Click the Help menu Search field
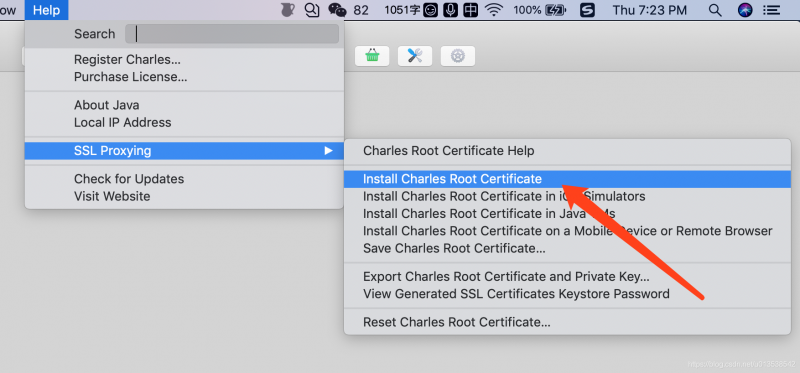800x373 pixels. pos(232,34)
